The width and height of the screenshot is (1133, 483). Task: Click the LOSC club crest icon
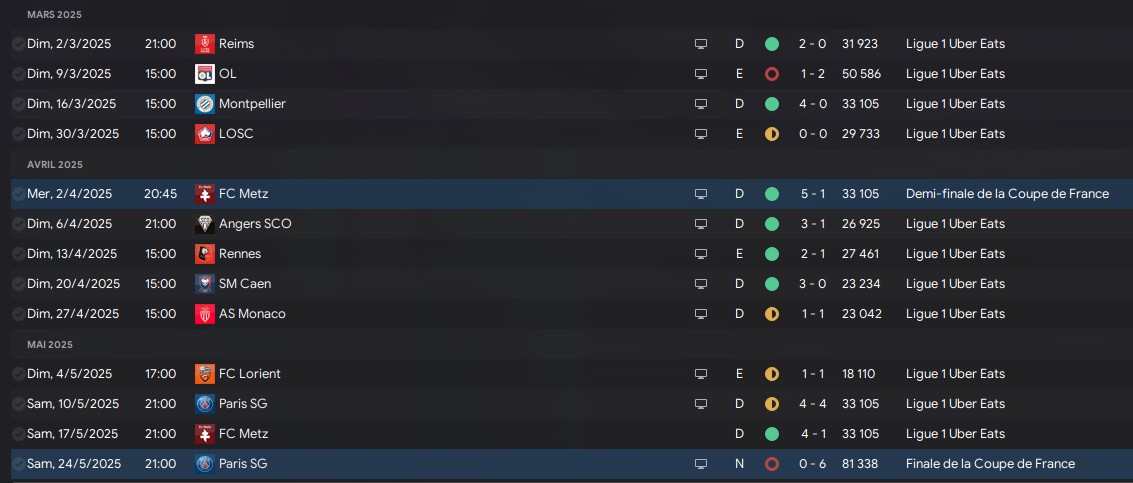204,134
